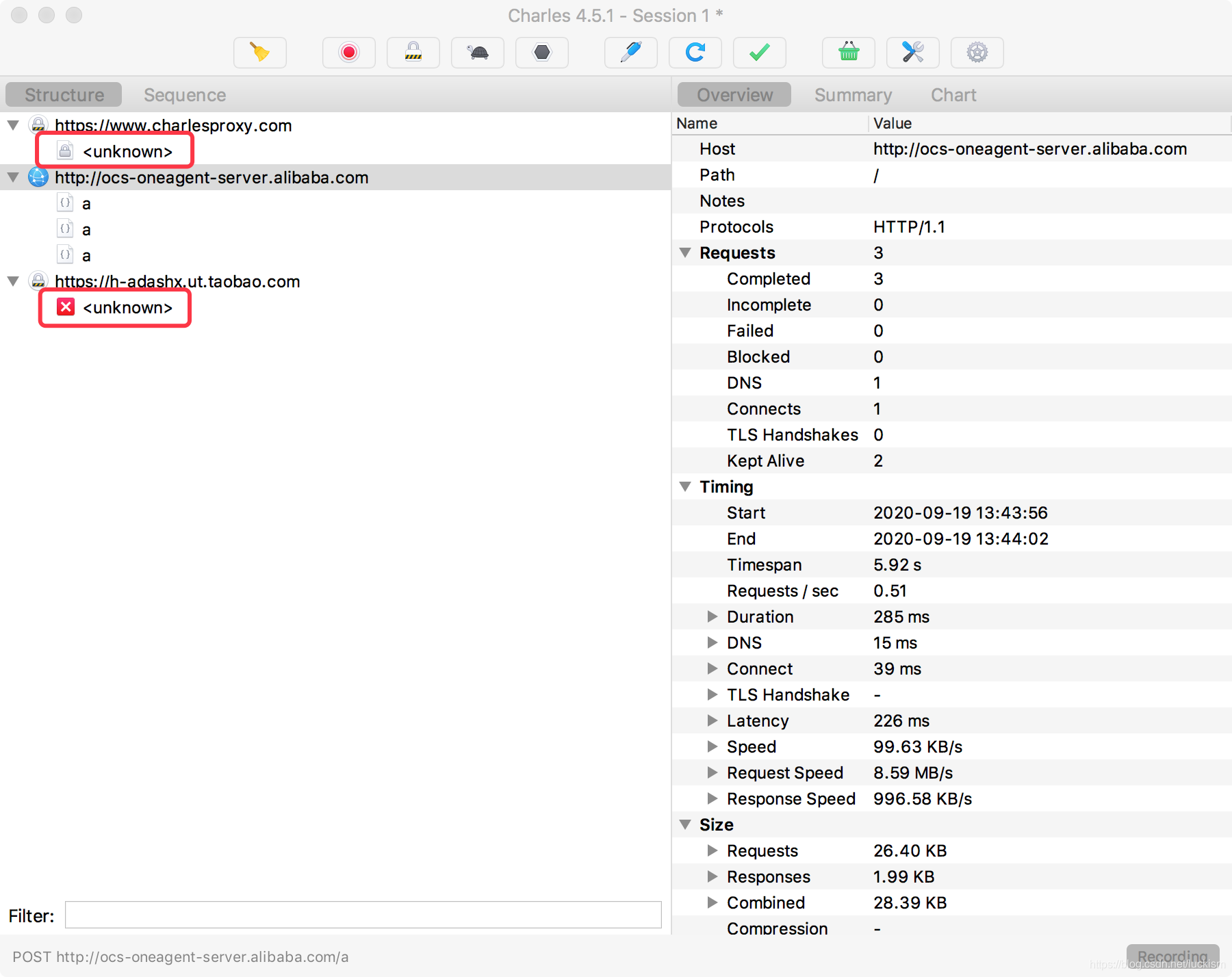This screenshot has height=977, width=1232.
Task: Open the Chart tab
Action: click(953, 94)
